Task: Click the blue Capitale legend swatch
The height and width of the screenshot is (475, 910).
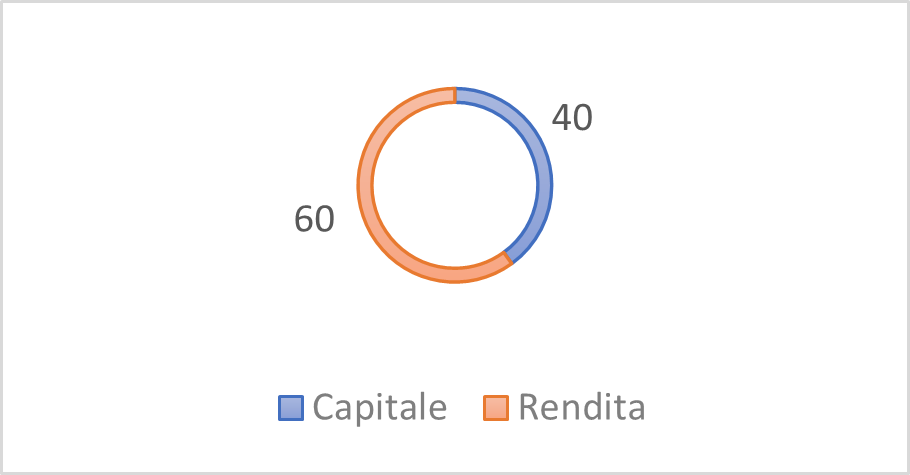Action: coord(291,408)
